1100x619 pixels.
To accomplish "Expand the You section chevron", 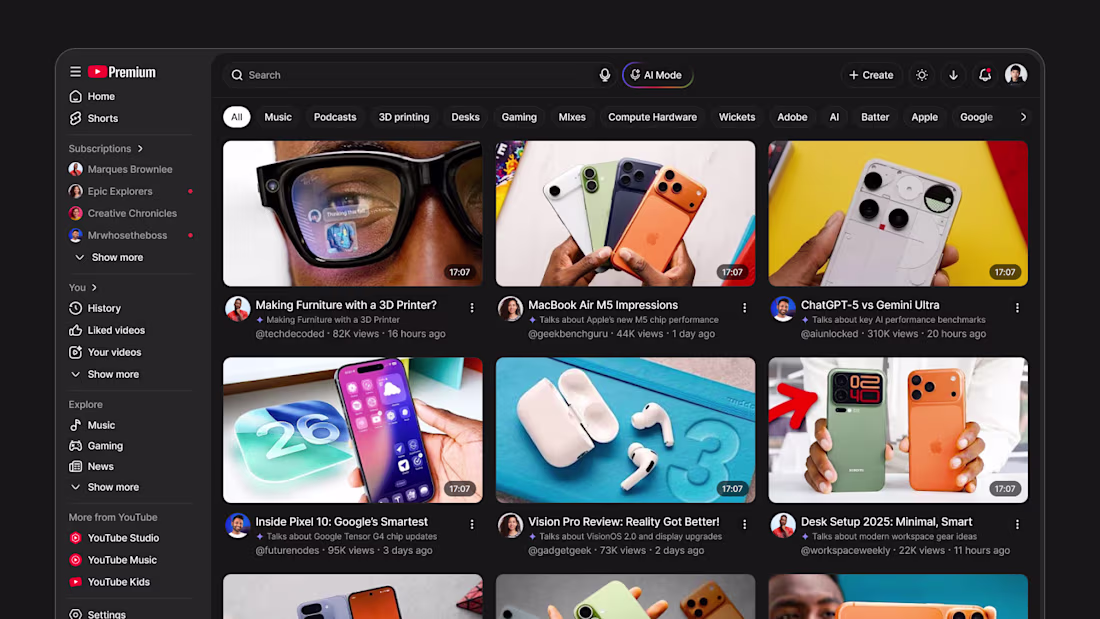I will pos(94,288).
